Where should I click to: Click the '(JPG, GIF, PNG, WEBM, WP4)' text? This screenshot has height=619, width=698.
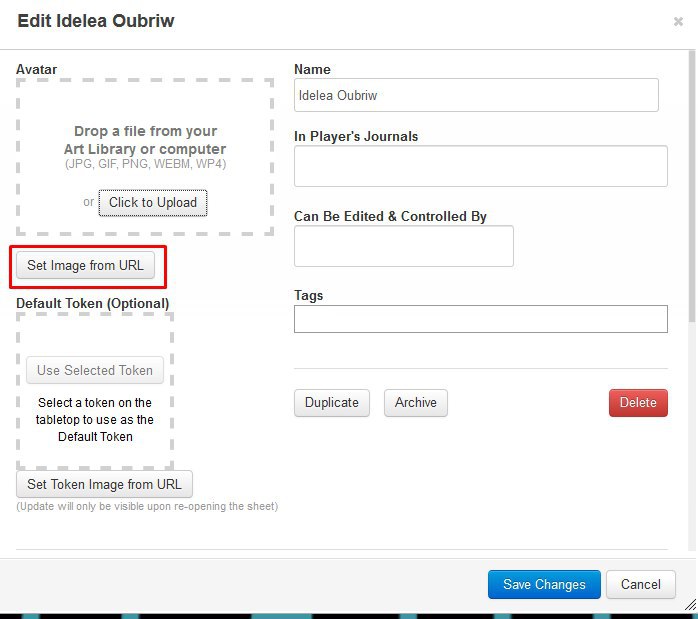[x=146, y=164]
